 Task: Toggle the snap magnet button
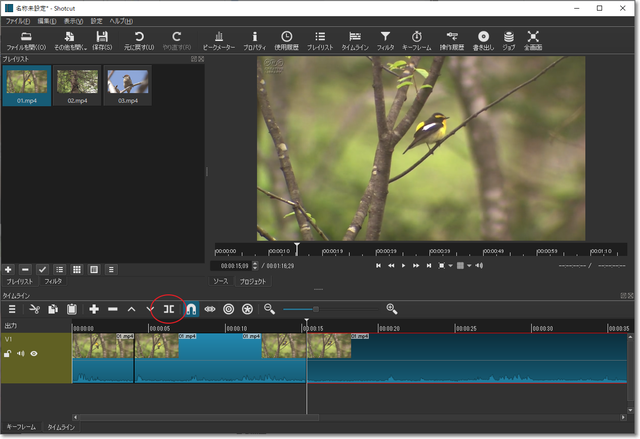(190, 309)
